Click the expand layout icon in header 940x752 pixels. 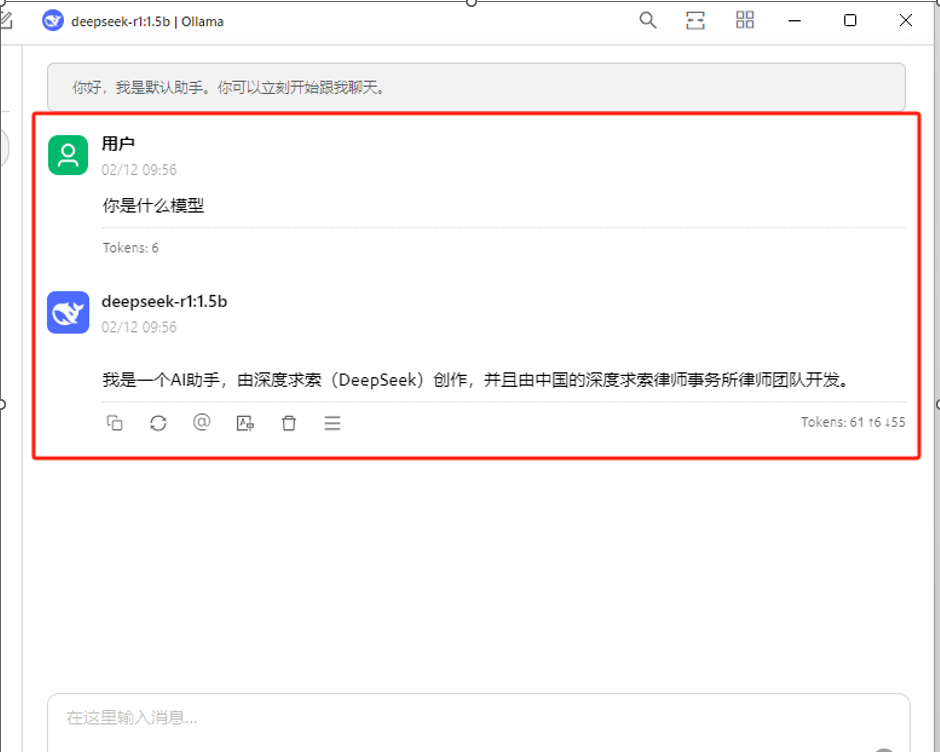[695, 20]
